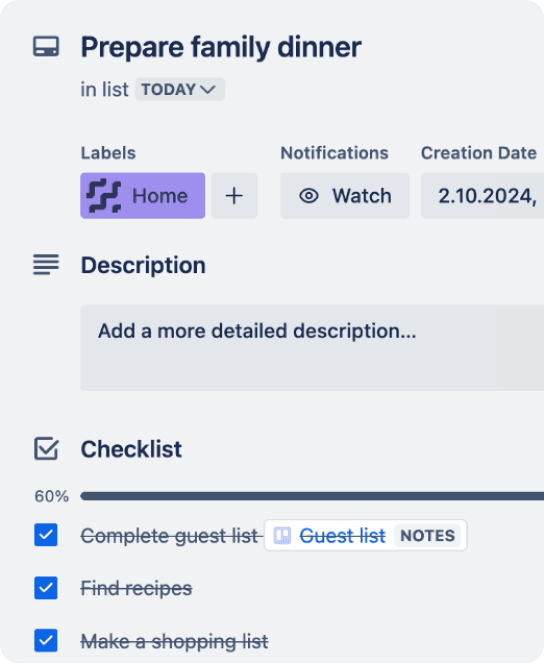The width and height of the screenshot is (544, 664).
Task: Click the 60% checklist progress bar
Action: (312, 496)
